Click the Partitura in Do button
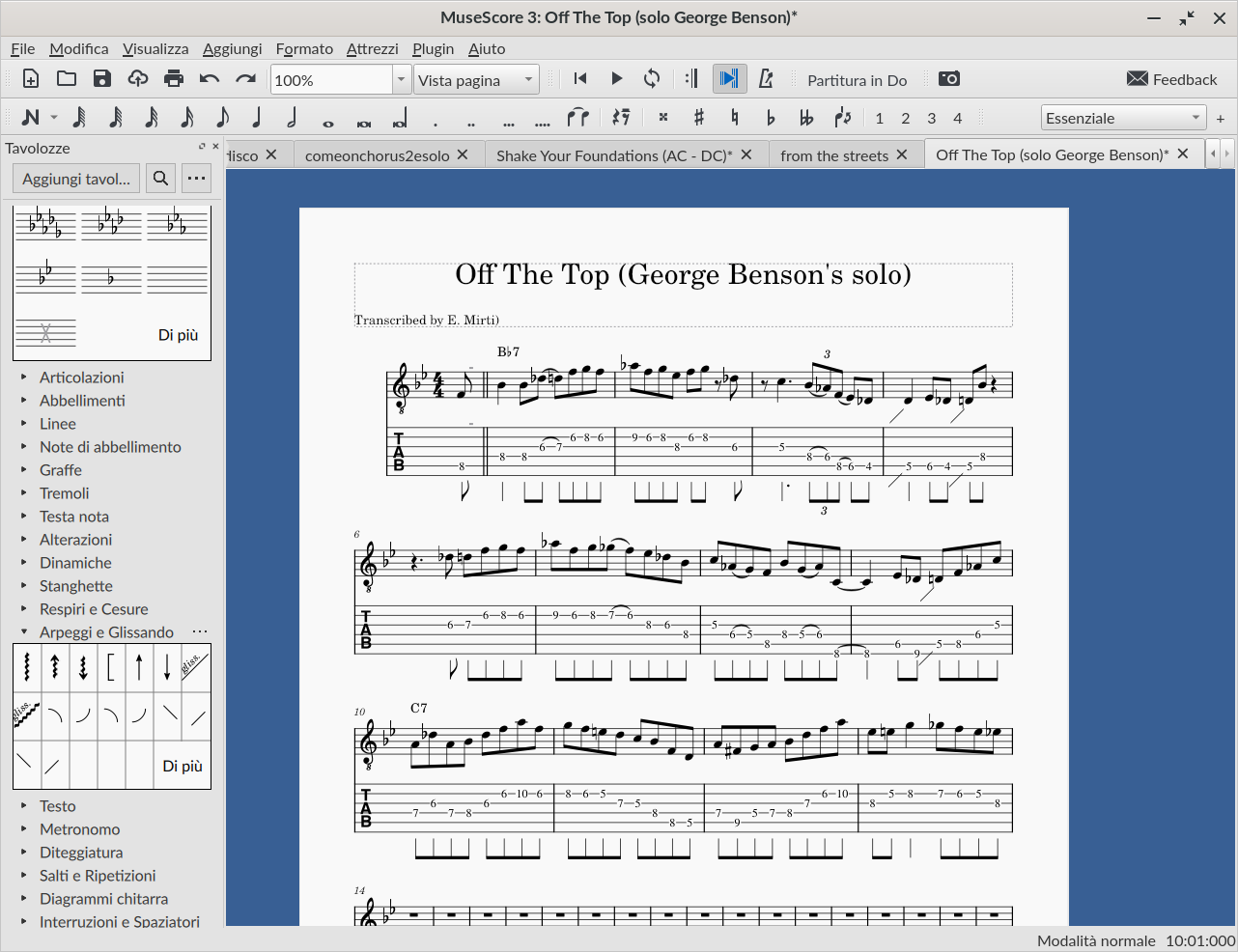The image size is (1238, 952). (x=857, y=80)
